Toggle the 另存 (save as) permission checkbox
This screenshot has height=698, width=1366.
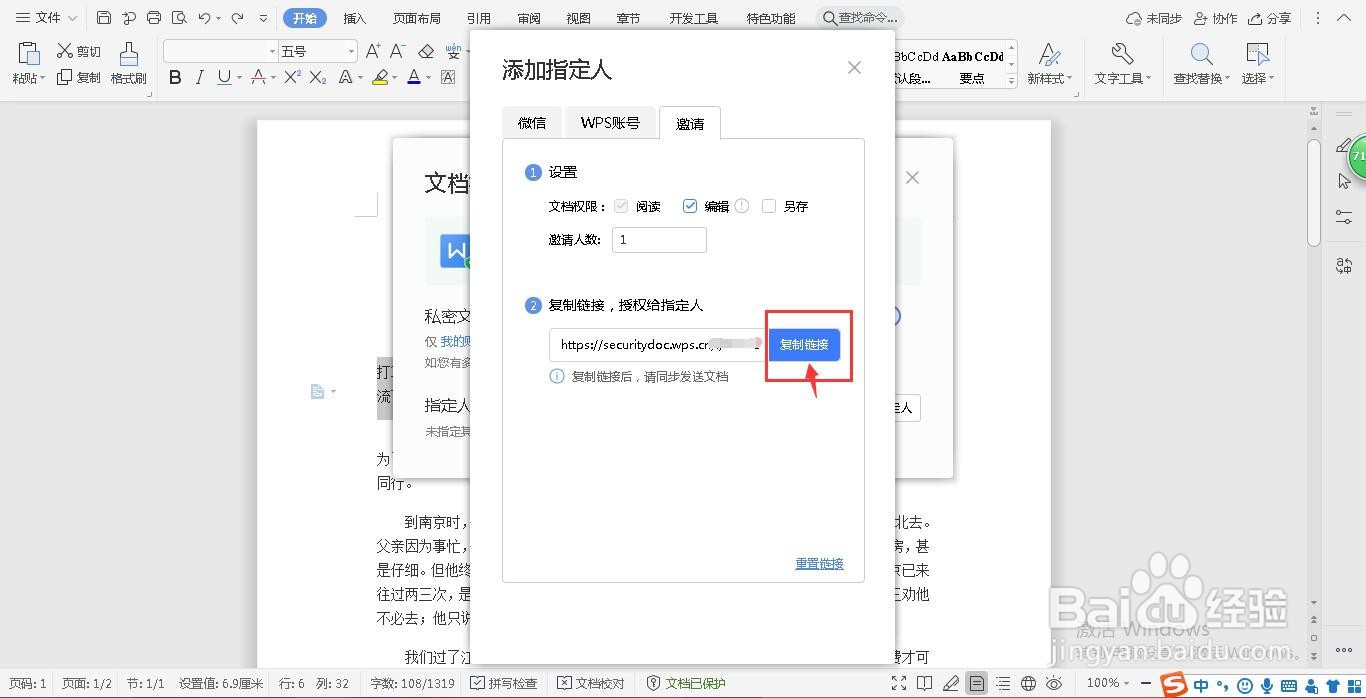769,206
